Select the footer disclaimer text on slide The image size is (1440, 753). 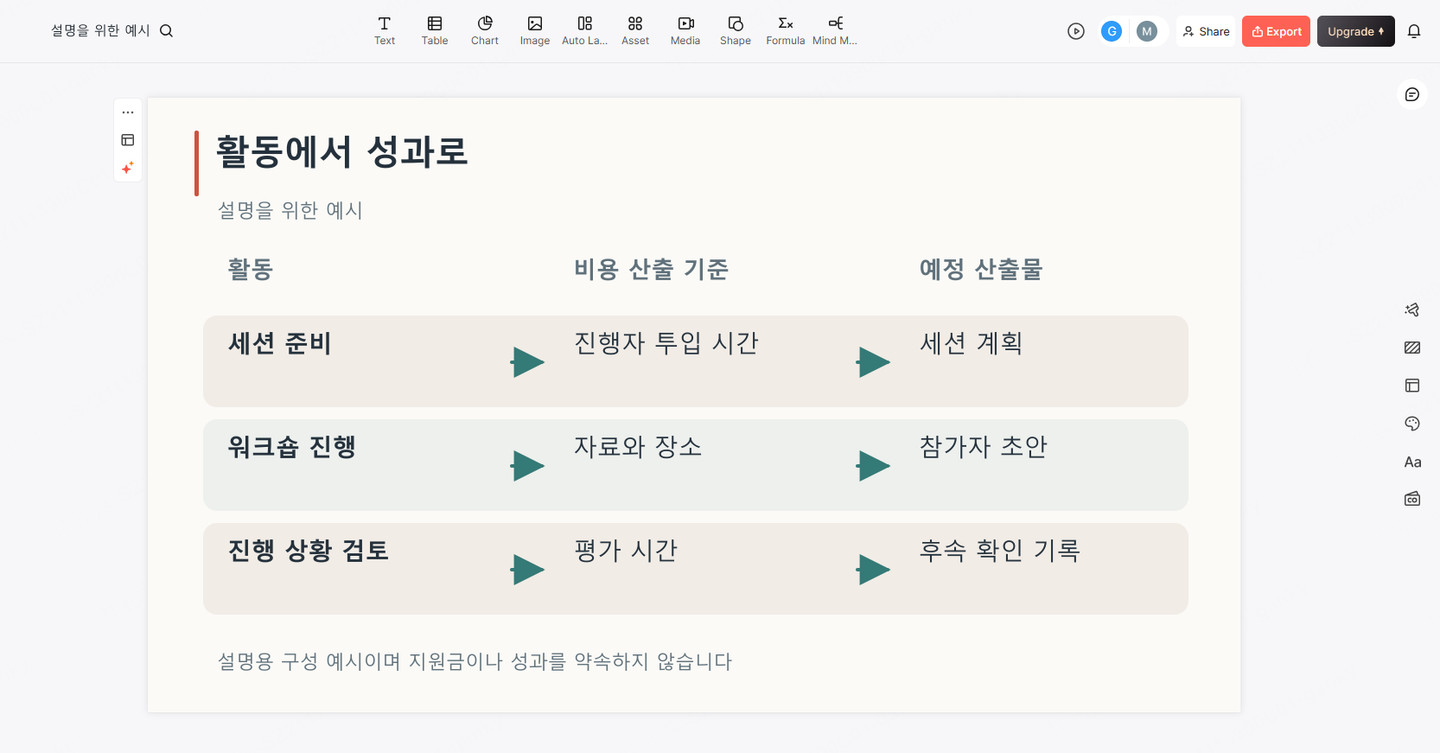coord(475,662)
